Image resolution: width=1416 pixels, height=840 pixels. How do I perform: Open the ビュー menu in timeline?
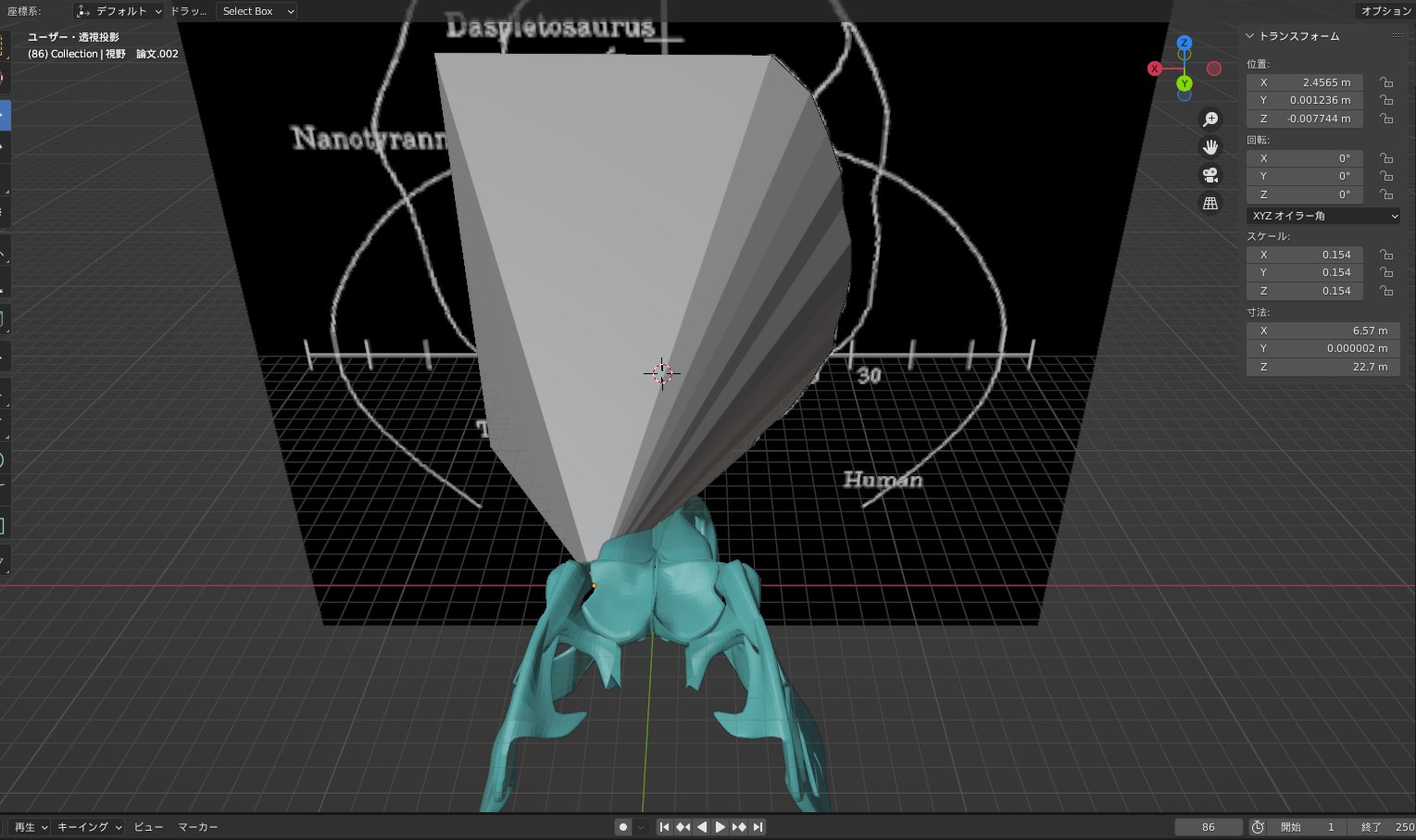tap(148, 827)
